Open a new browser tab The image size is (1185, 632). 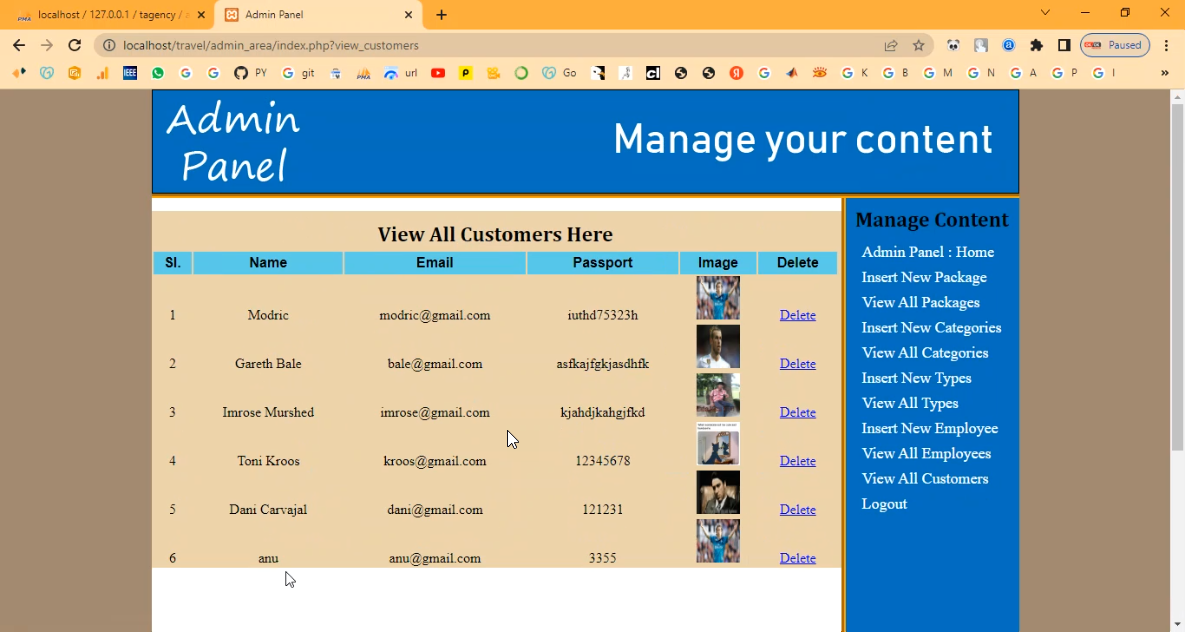tap(442, 15)
